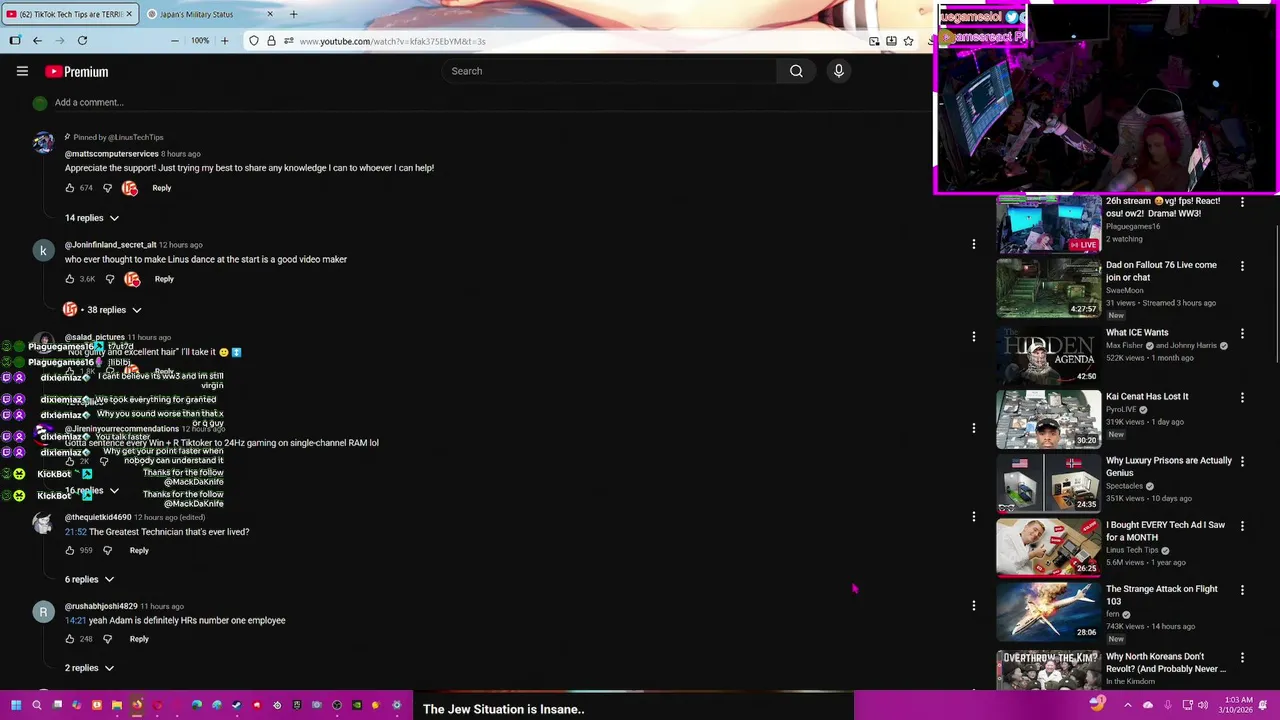
Task: Expand 6 replies under Greatest Technician comment
Action: [x=90, y=579]
